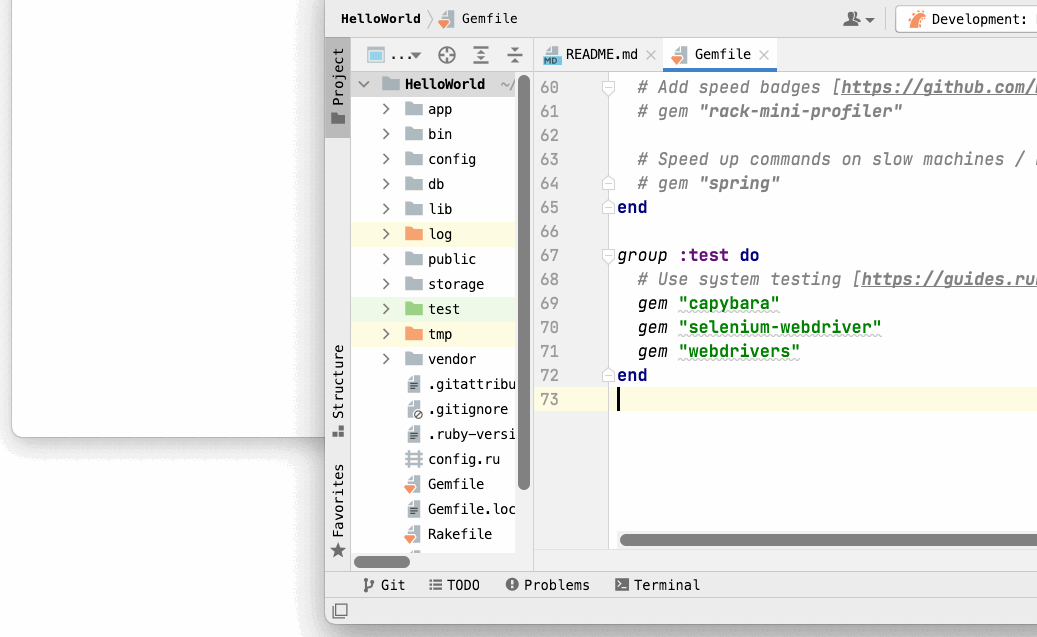Image resolution: width=1037 pixels, height=637 pixels.
Task: Open the TODO tool window
Action: pos(455,584)
